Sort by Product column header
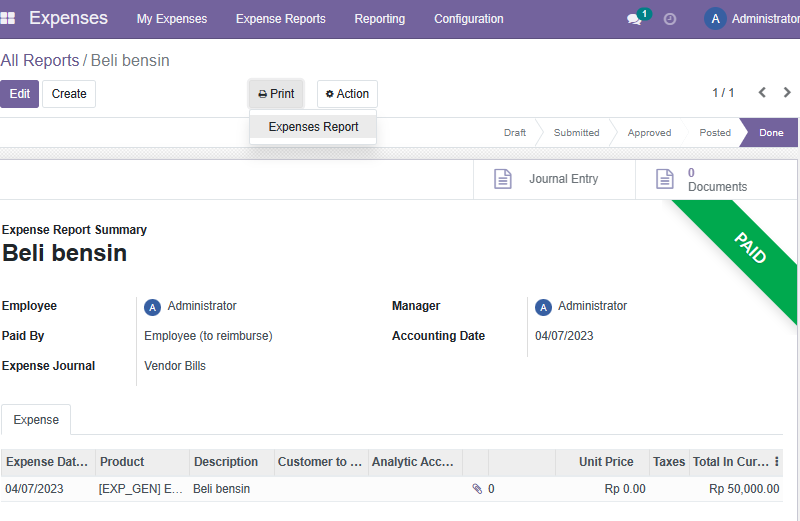Viewport: 800px width, 521px height. [142, 462]
